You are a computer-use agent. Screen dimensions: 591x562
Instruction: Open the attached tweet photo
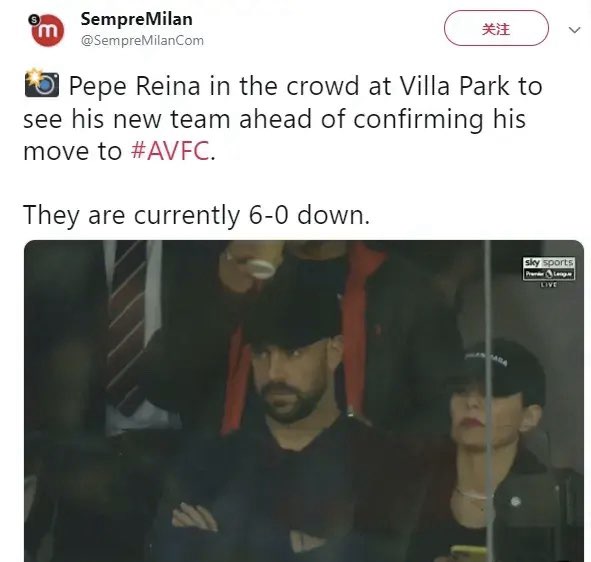pos(304,401)
